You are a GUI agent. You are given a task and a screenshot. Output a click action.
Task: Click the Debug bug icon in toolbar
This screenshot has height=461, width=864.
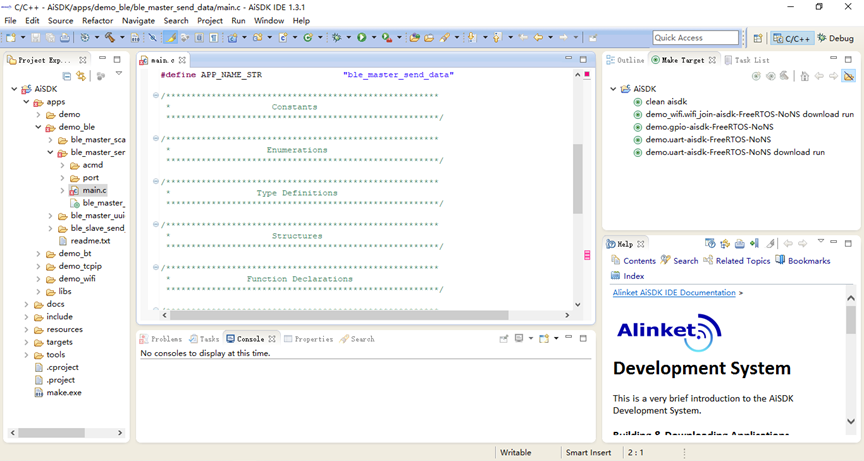[x=336, y=37]
